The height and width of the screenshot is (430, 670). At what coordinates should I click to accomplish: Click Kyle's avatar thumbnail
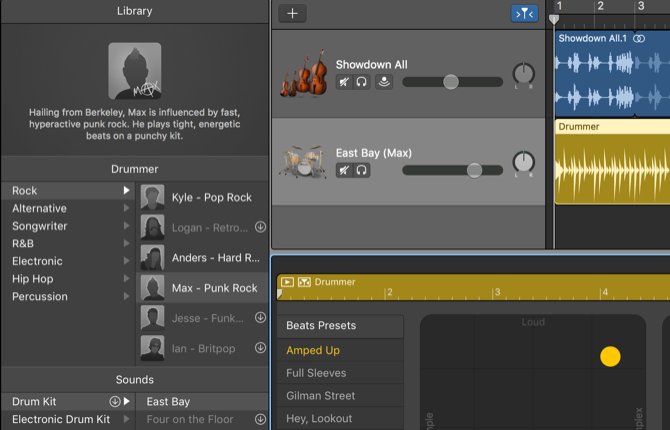click(x=153, y=197)
